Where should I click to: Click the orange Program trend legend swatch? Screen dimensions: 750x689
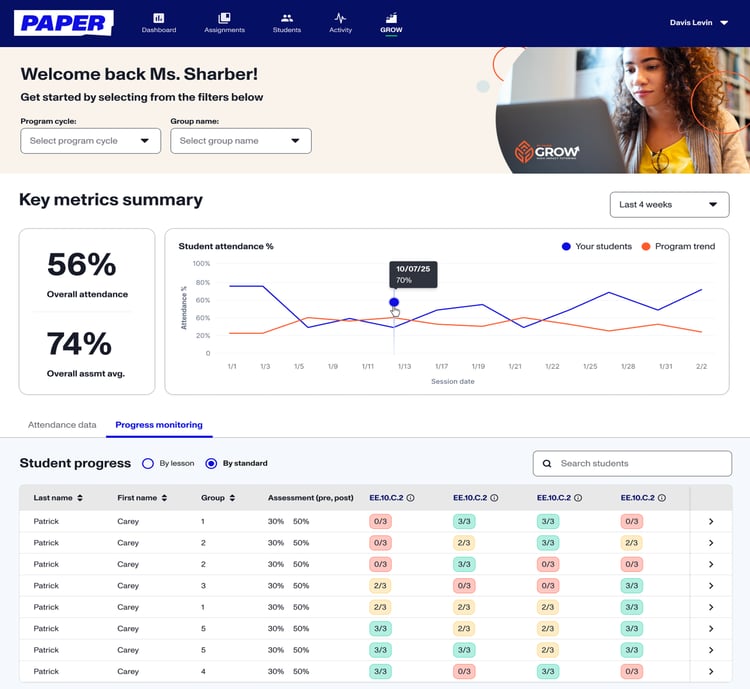(x=646, y=246)
